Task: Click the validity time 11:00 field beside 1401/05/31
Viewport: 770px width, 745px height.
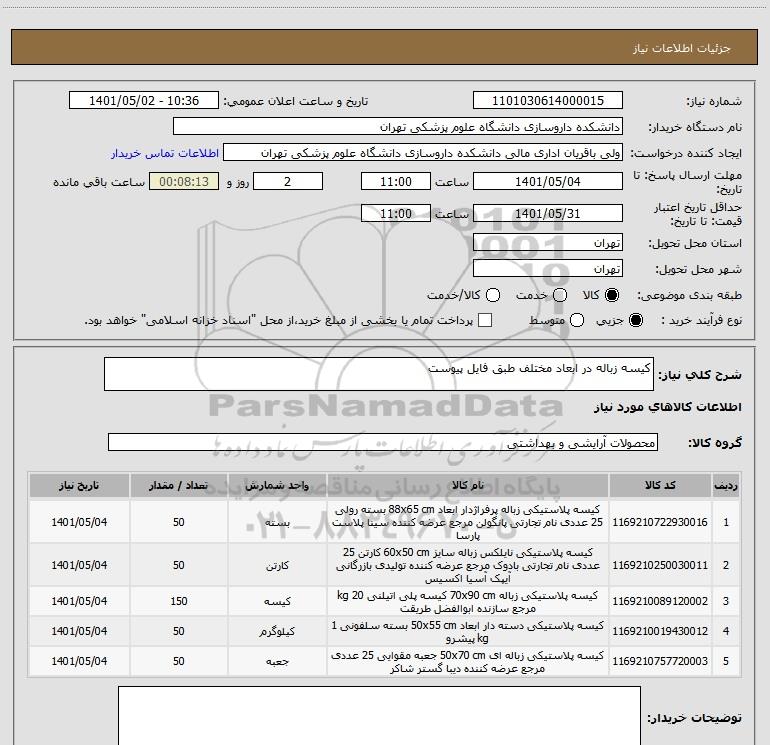Action: (396, 213)
